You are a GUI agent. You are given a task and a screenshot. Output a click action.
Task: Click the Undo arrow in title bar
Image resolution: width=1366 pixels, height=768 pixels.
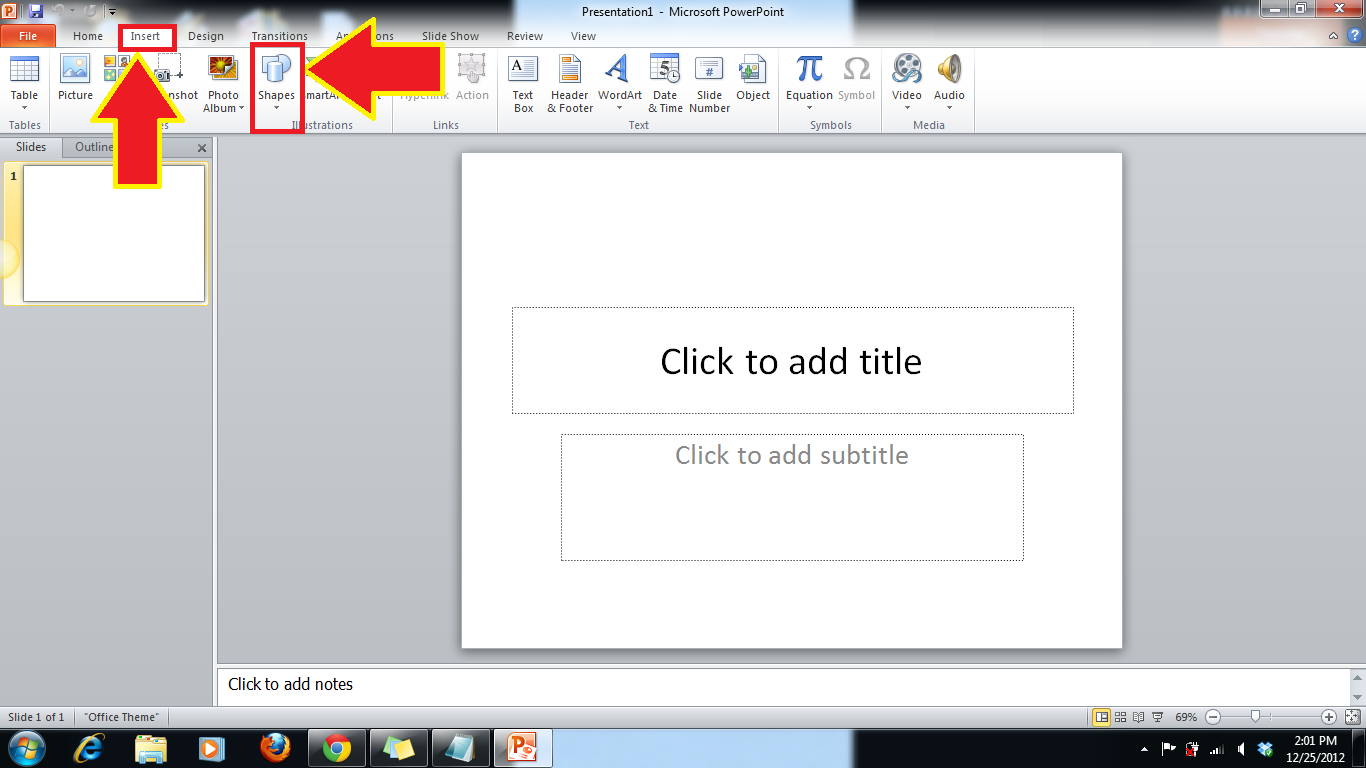click(x=59, y=11)
